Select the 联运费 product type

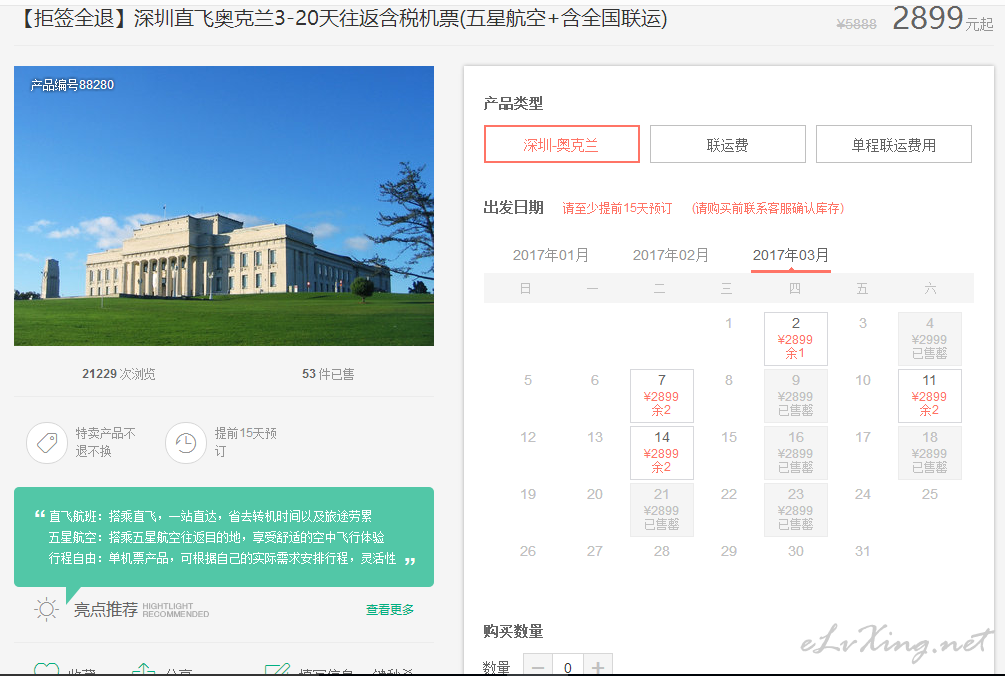tap(727, 144)
